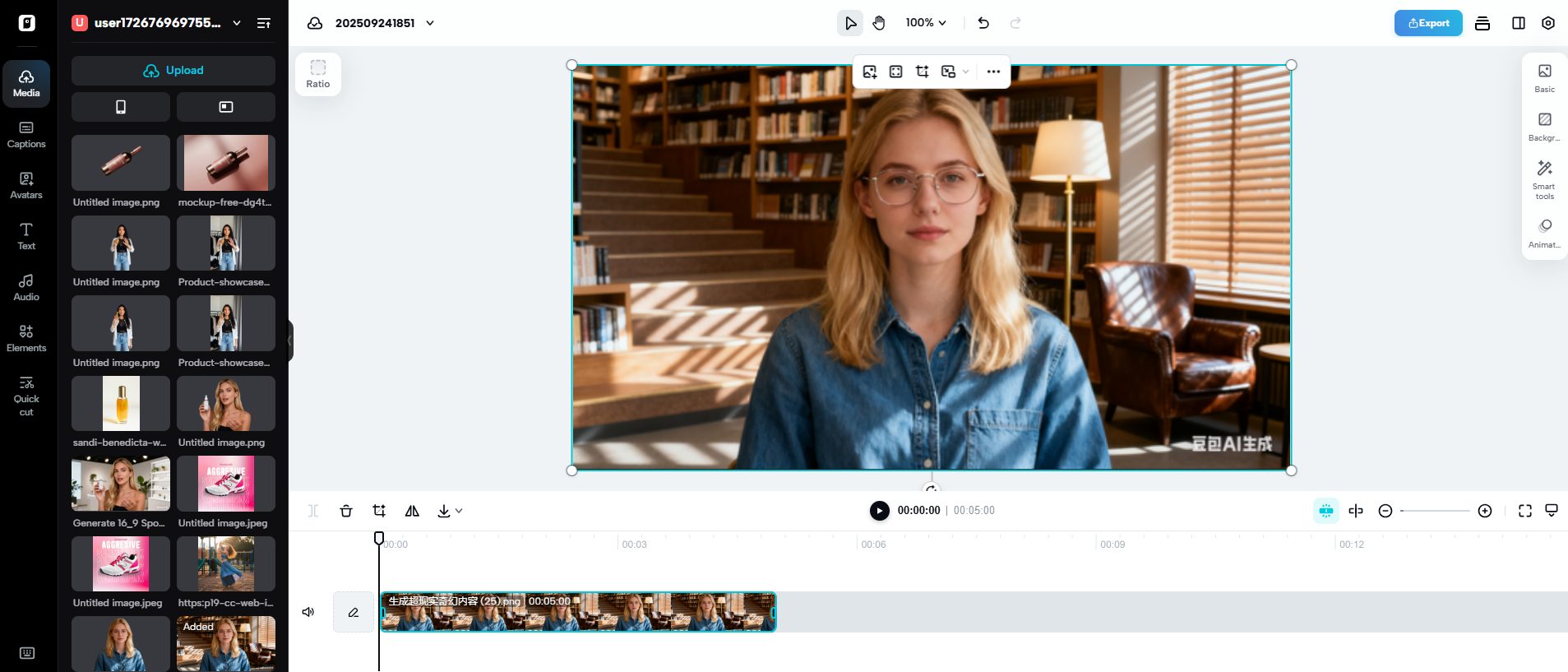Toggle timeline snapping button
Image resolution: width=1568 pixels, height=672 pixels.
(1326, 511)
